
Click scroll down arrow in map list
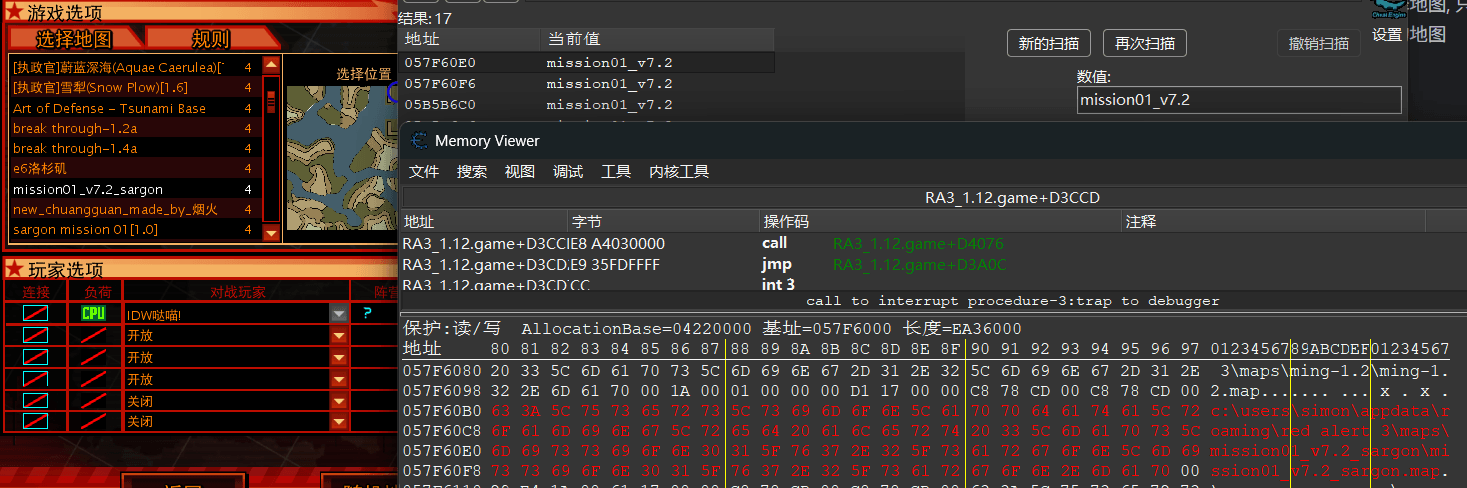271,233
